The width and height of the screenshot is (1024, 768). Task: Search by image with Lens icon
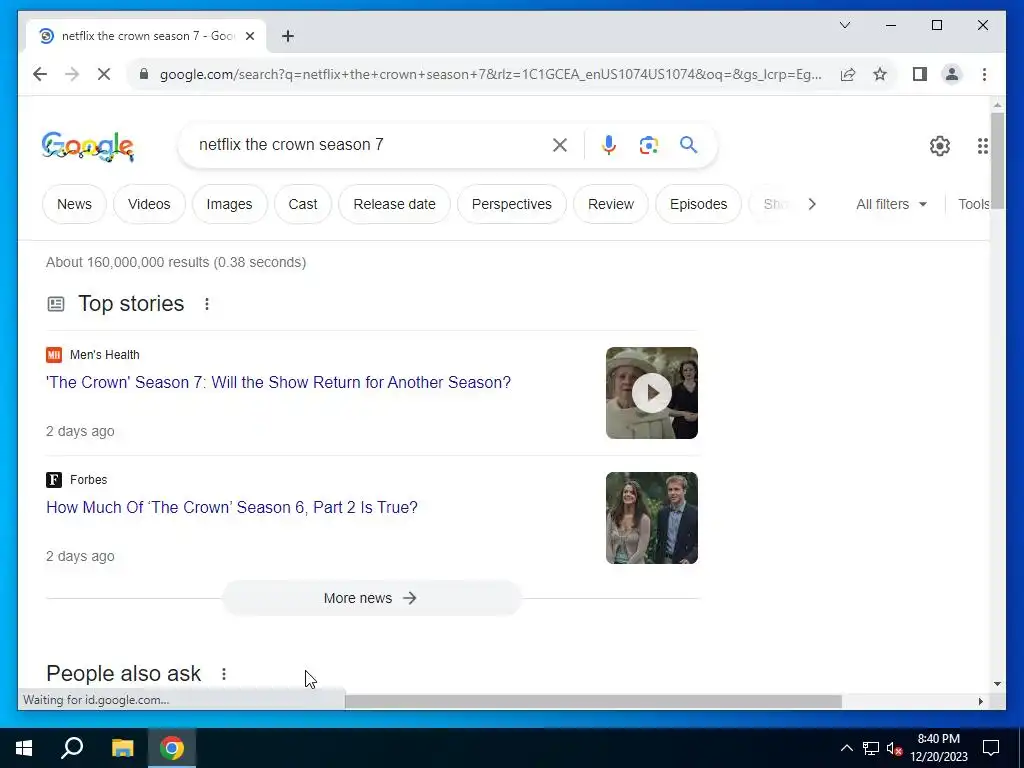click(648, 145)
